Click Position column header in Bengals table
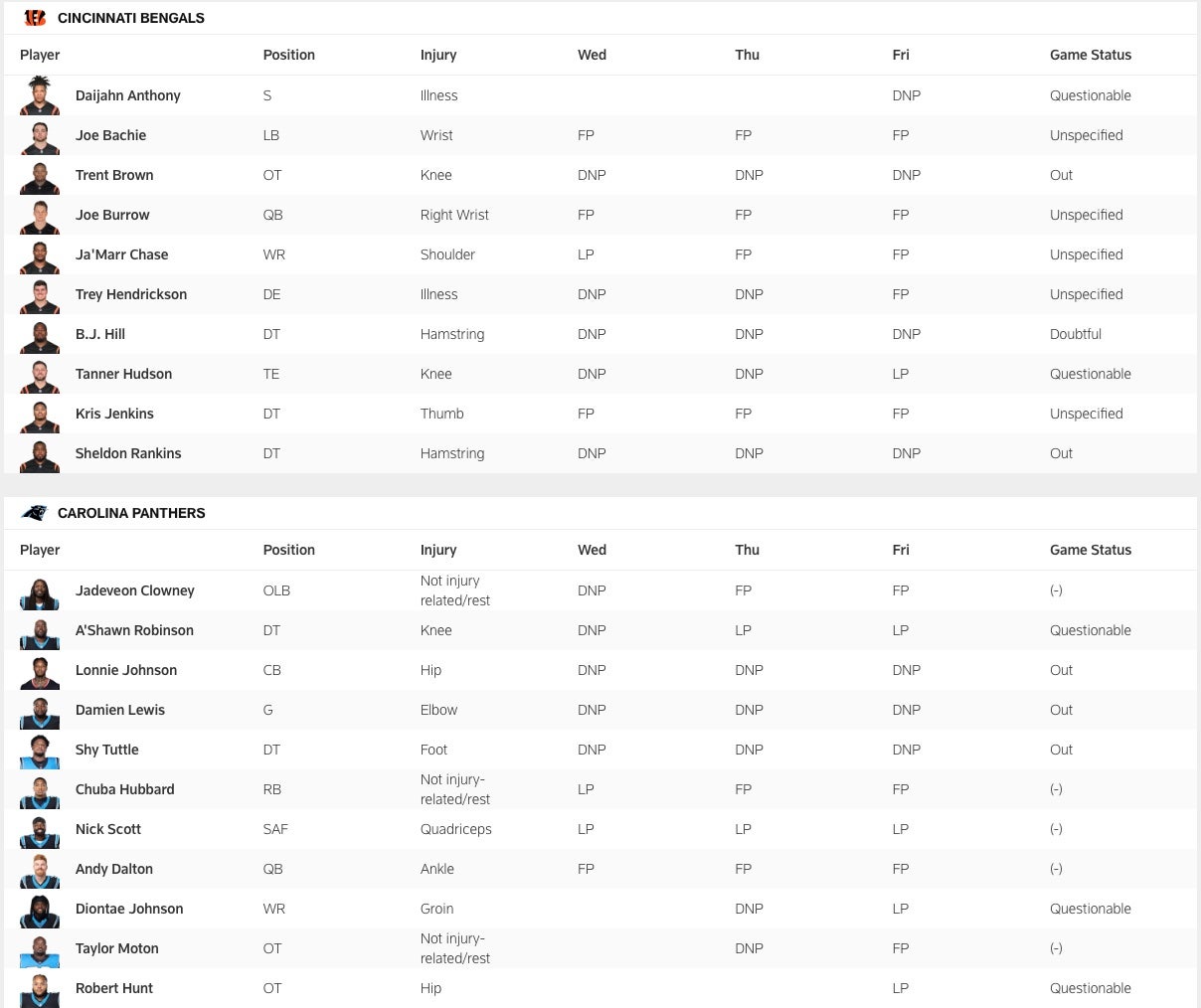The image size is (1201, 1008). click(x=289, y=55)
